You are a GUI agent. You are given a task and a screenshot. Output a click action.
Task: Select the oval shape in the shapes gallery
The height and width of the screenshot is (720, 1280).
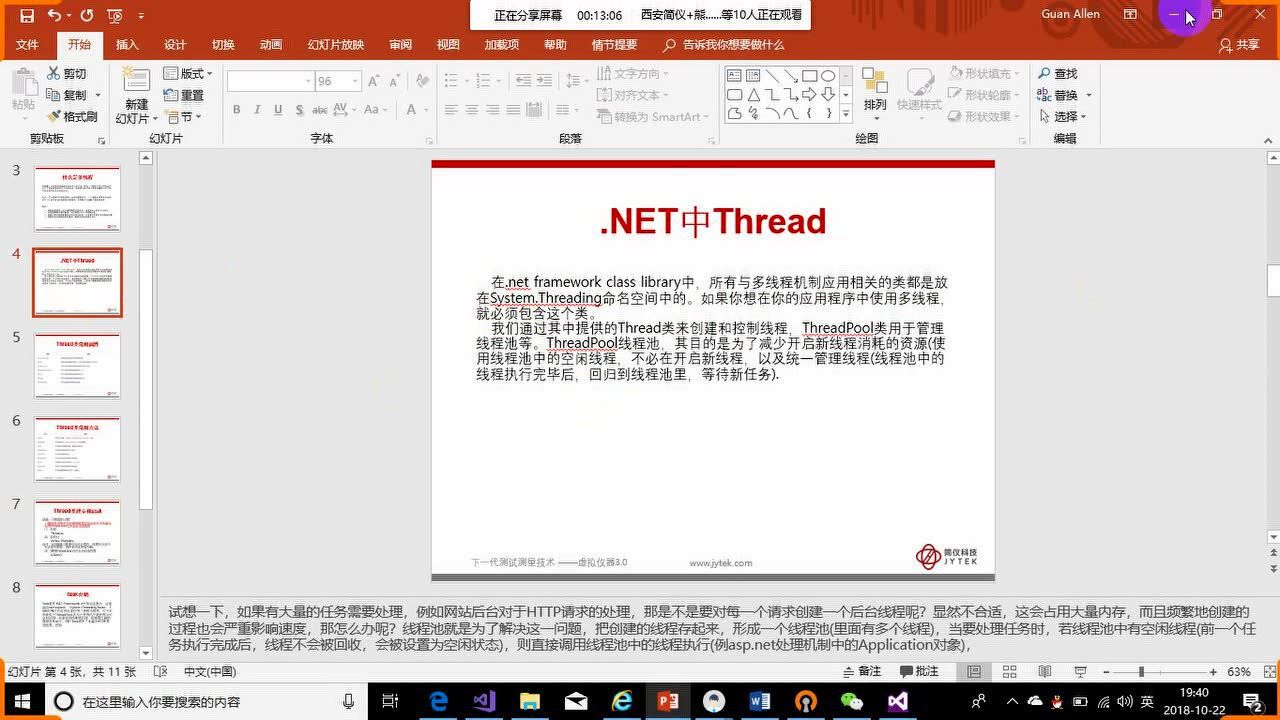pos(828,76)
